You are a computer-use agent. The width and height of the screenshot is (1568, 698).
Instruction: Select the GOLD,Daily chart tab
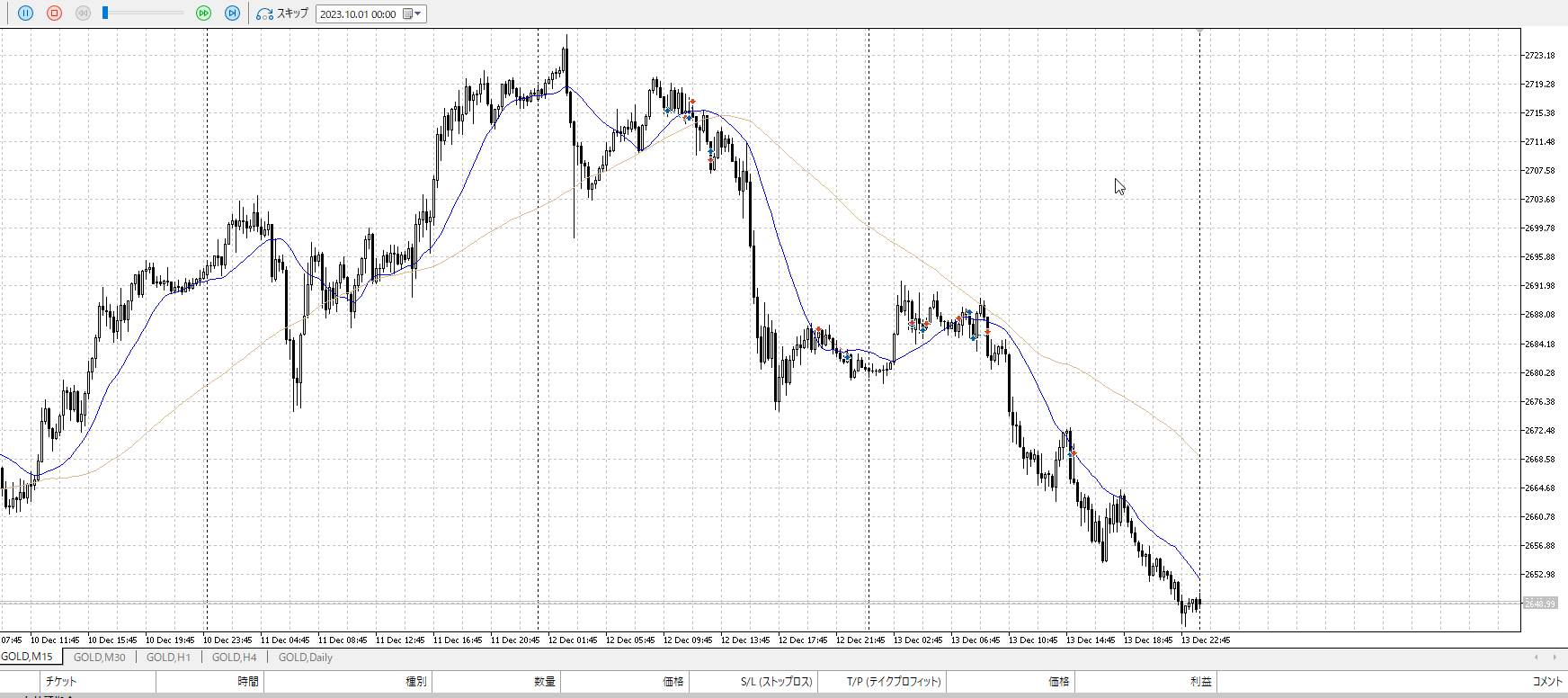(x=306, y=658)
